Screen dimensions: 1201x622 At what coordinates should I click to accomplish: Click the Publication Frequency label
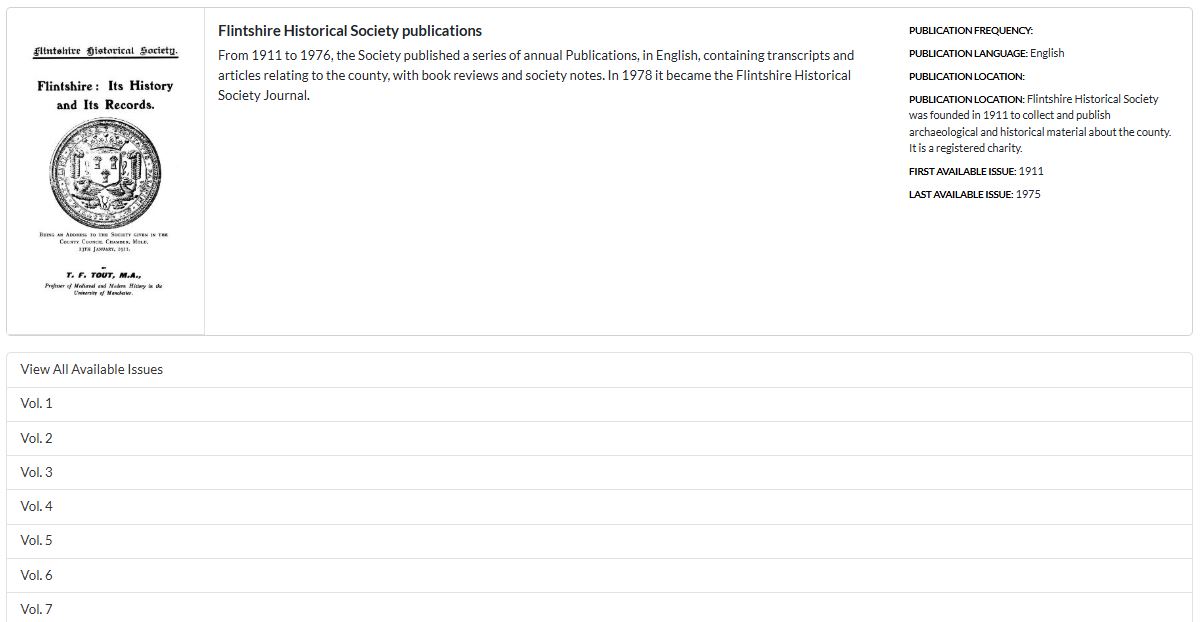tap(970, 31)
